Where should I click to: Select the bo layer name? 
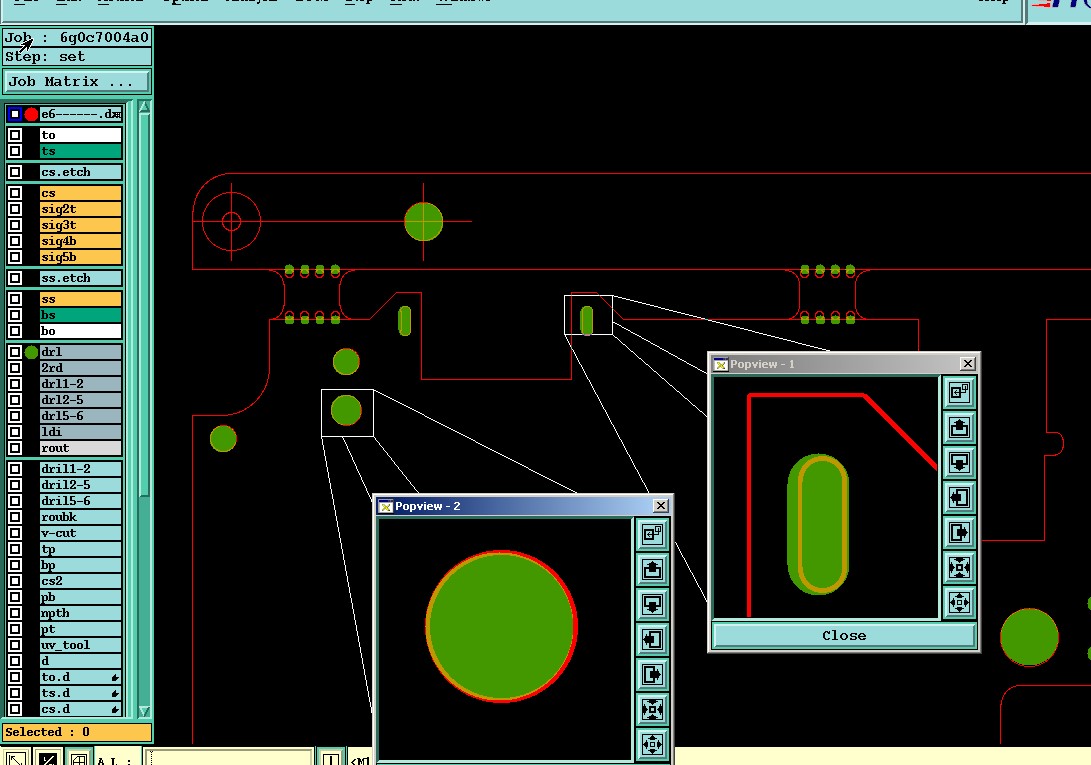coord(81,331)
